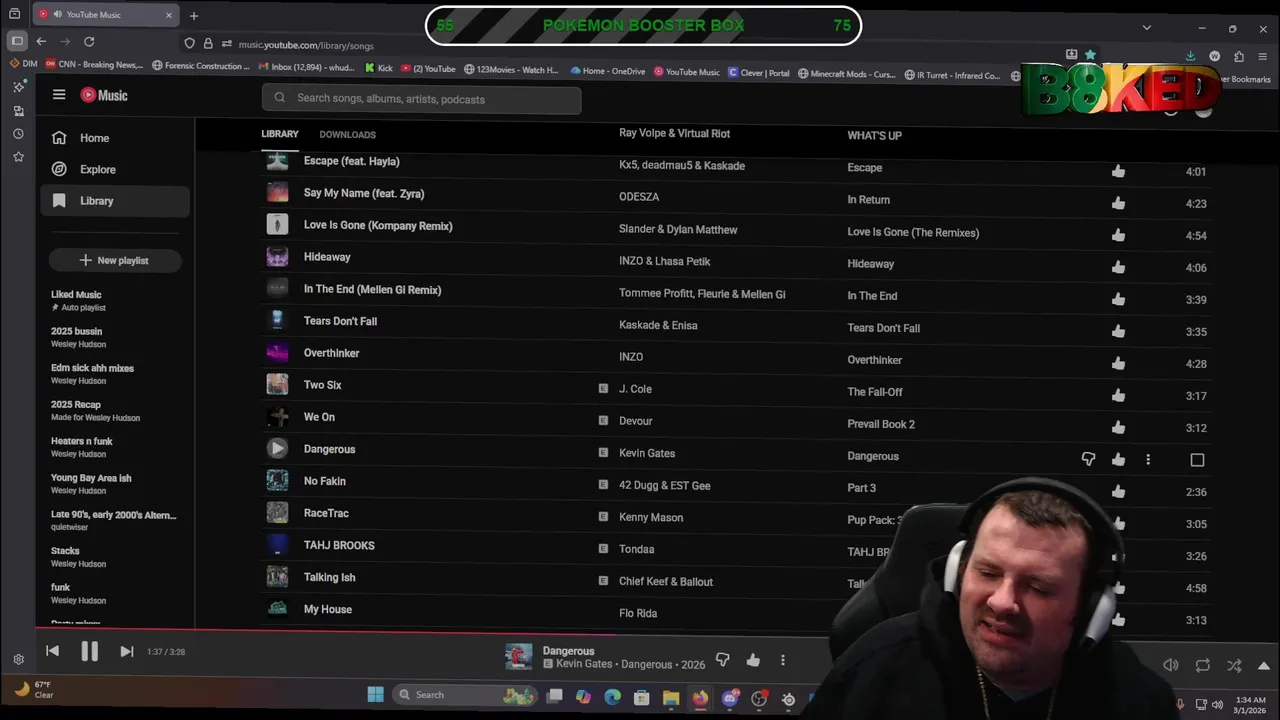Skip to the next track
The height and width of the screenshot is (720, 1280).
click(127, 651)
